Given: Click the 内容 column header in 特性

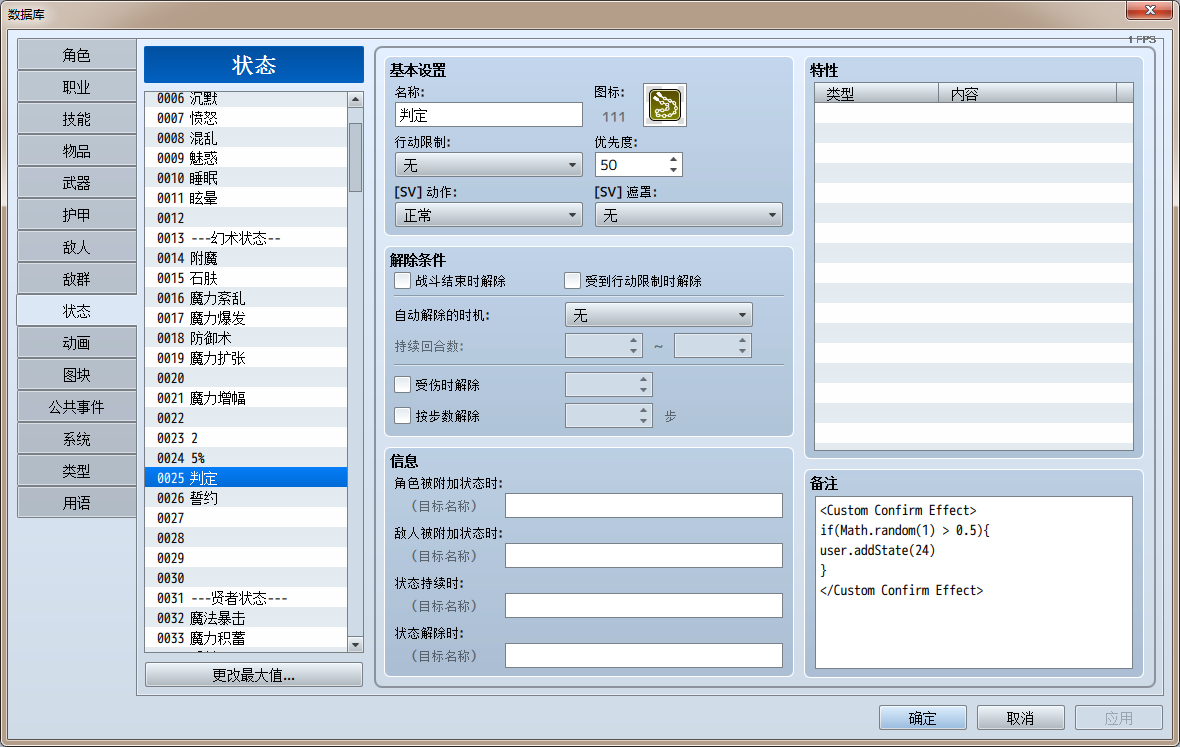Looking at the screenshot, I should pos(1028,93).
